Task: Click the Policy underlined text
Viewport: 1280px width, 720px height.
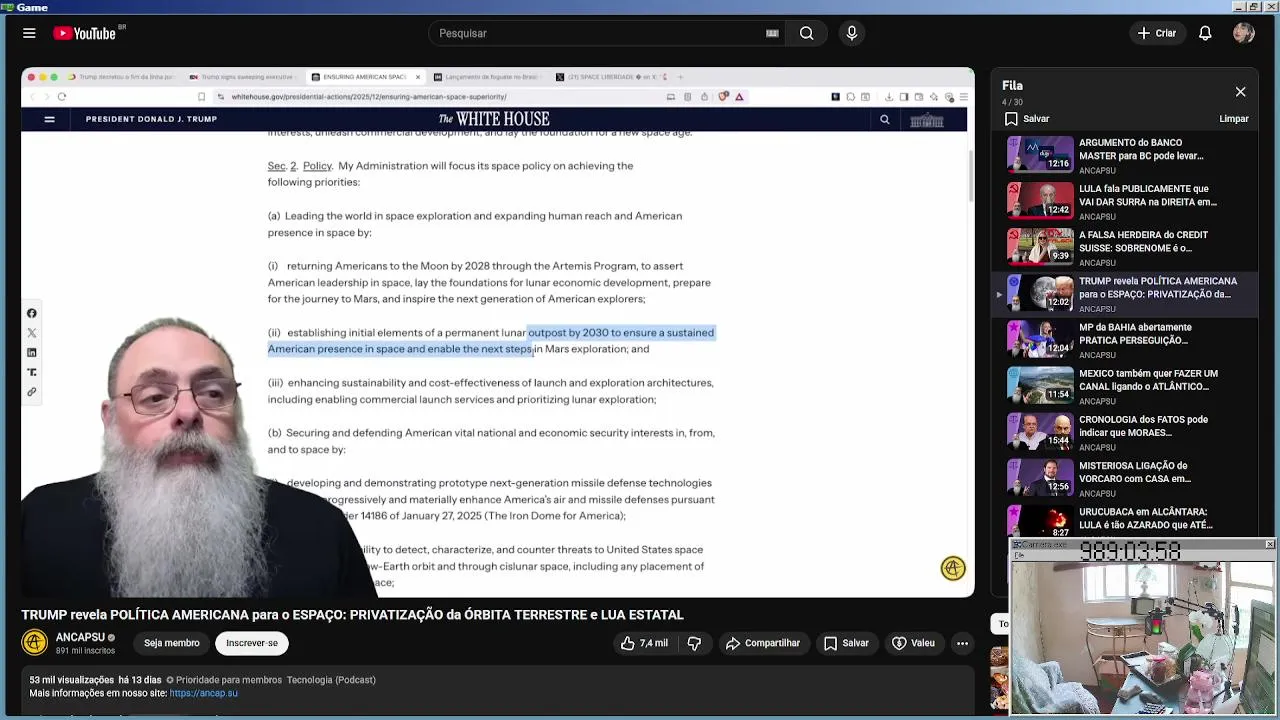Action: (317, 166)
